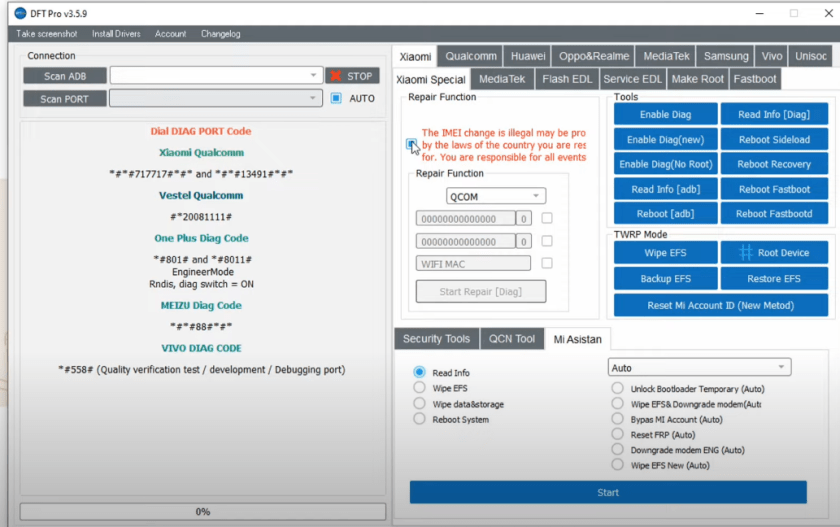Open the Account menu
The width and height of the screenshot is (840, 527).
coord(170,34)
